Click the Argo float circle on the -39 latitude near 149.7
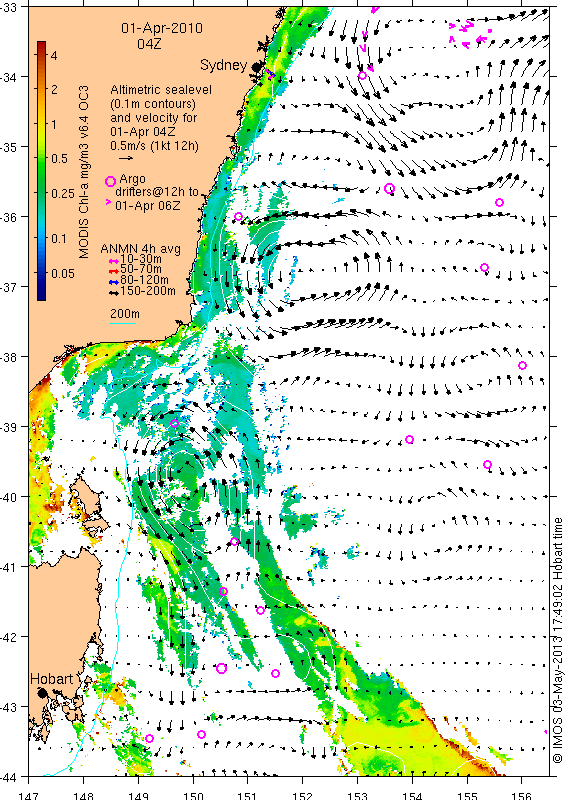This screenshot has height=800, width=570. click(175, 423)
